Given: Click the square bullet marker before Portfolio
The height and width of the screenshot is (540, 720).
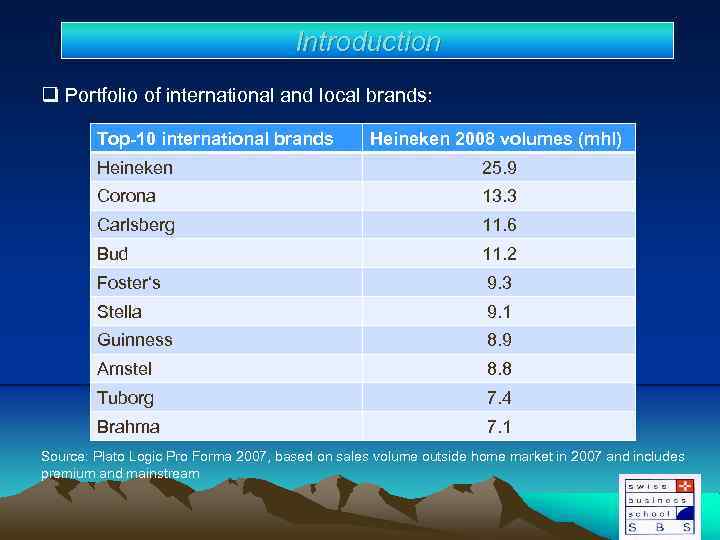Looking at the screenshot, I should click(x=51, y=94).
